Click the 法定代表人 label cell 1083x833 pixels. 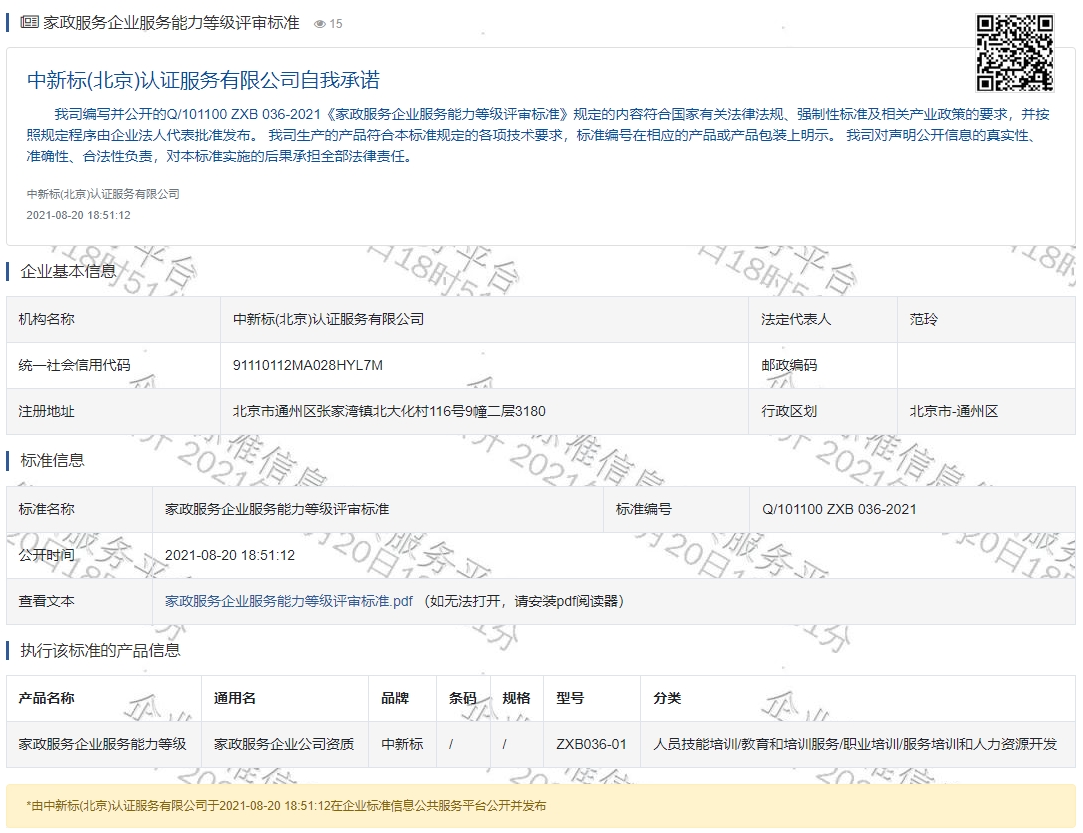pos(823,320)
